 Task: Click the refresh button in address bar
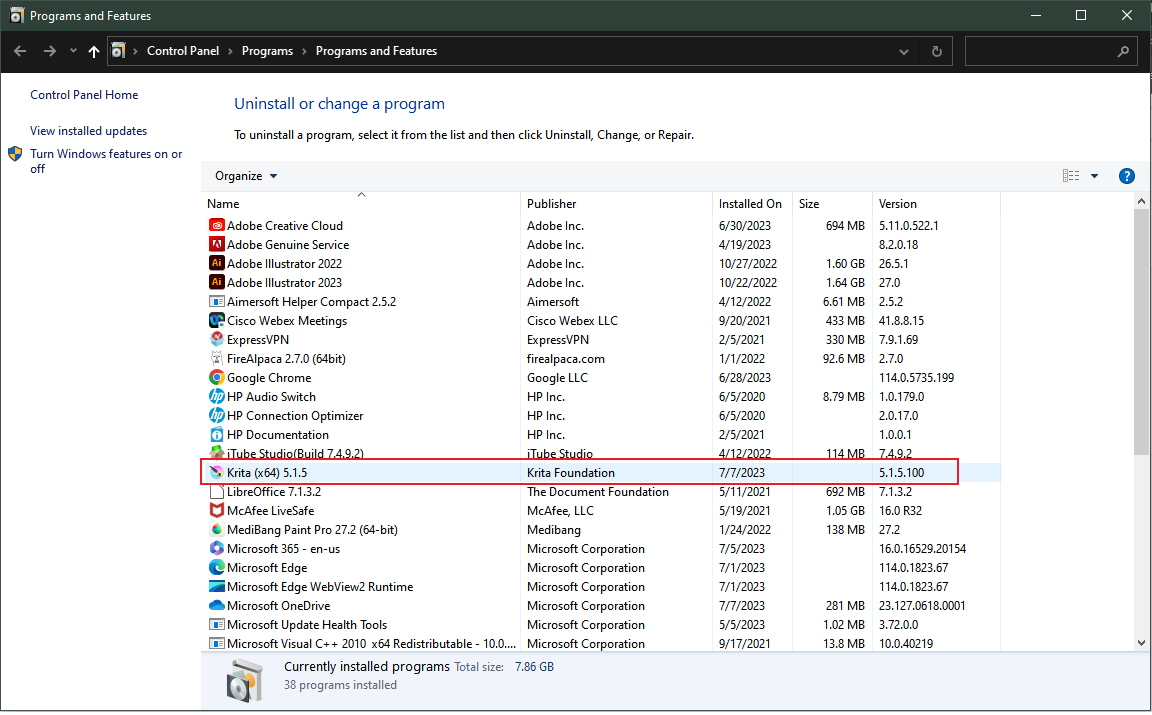coord(936,51)
